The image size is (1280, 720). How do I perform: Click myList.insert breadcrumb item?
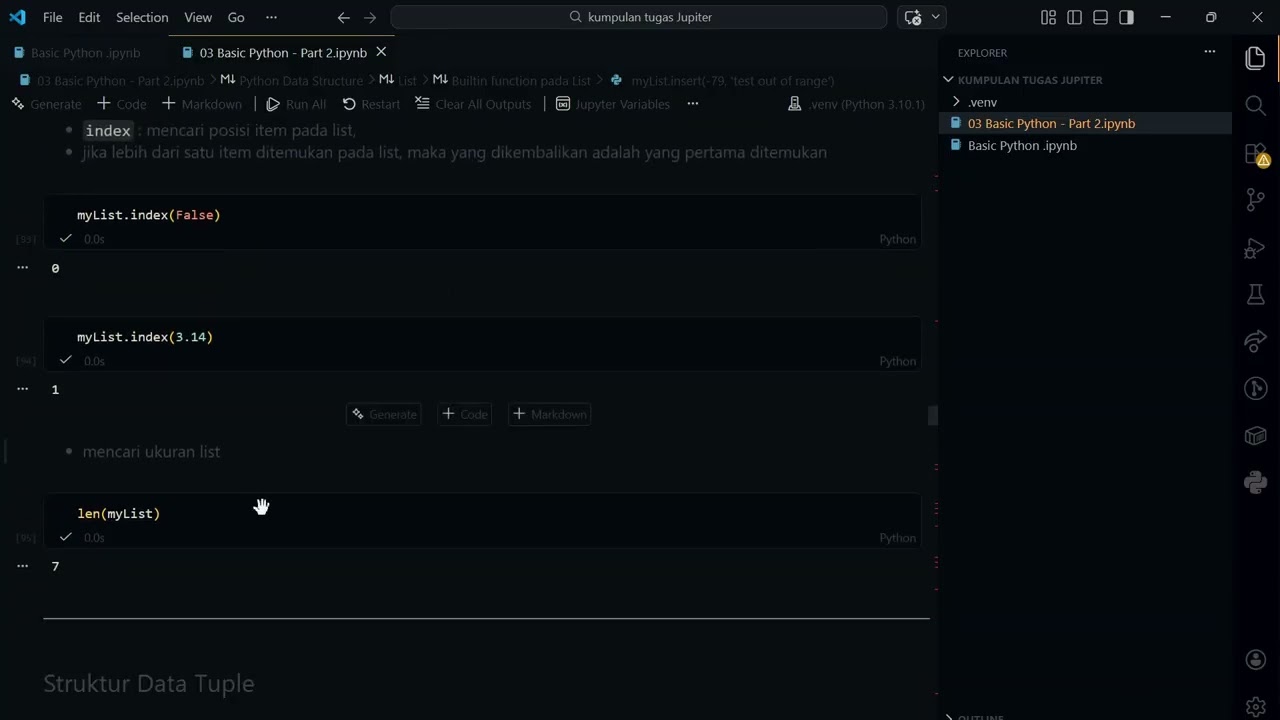coord(732,80)
